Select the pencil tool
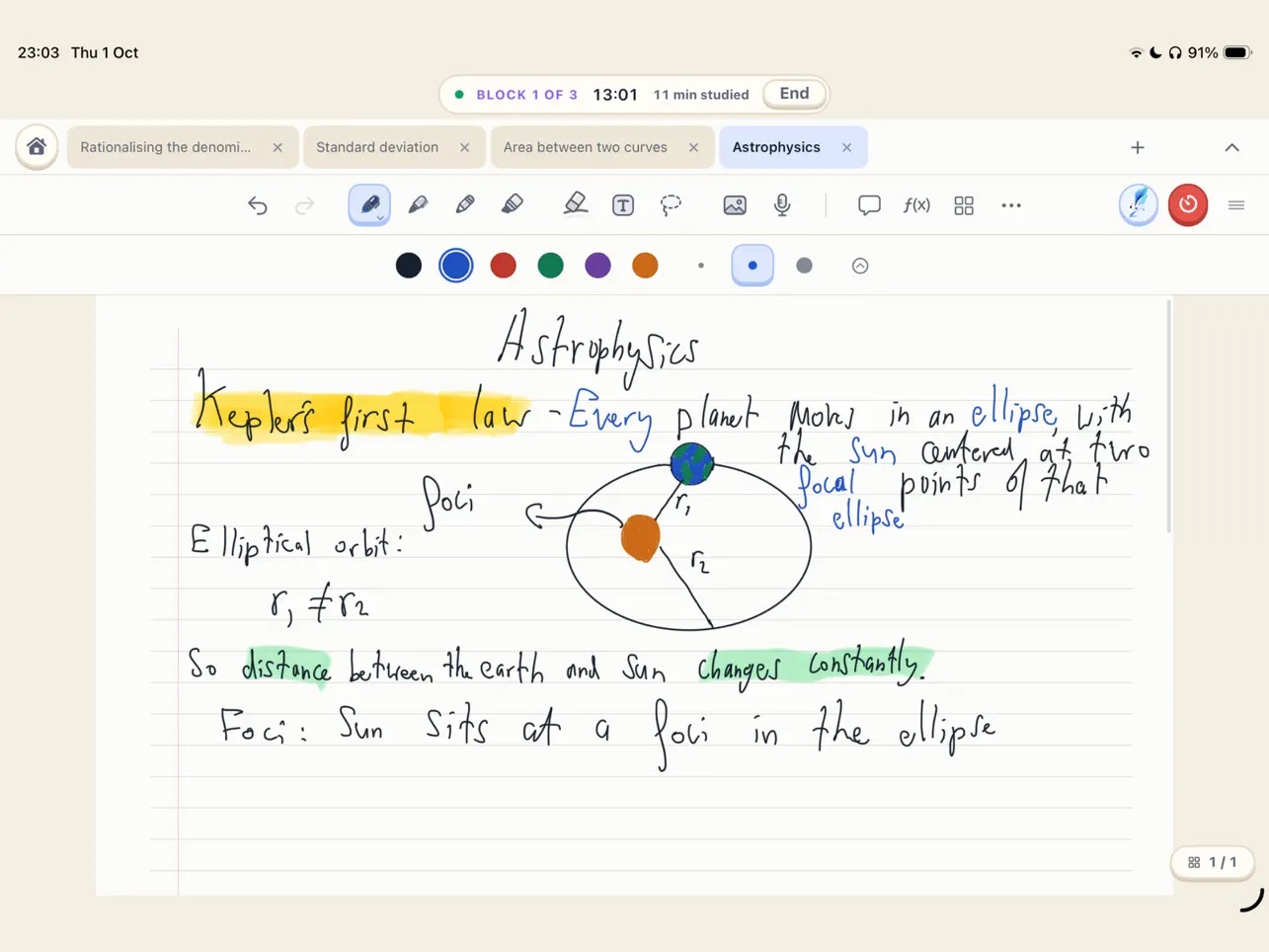 pyautogui.click(x=465, y=205)
